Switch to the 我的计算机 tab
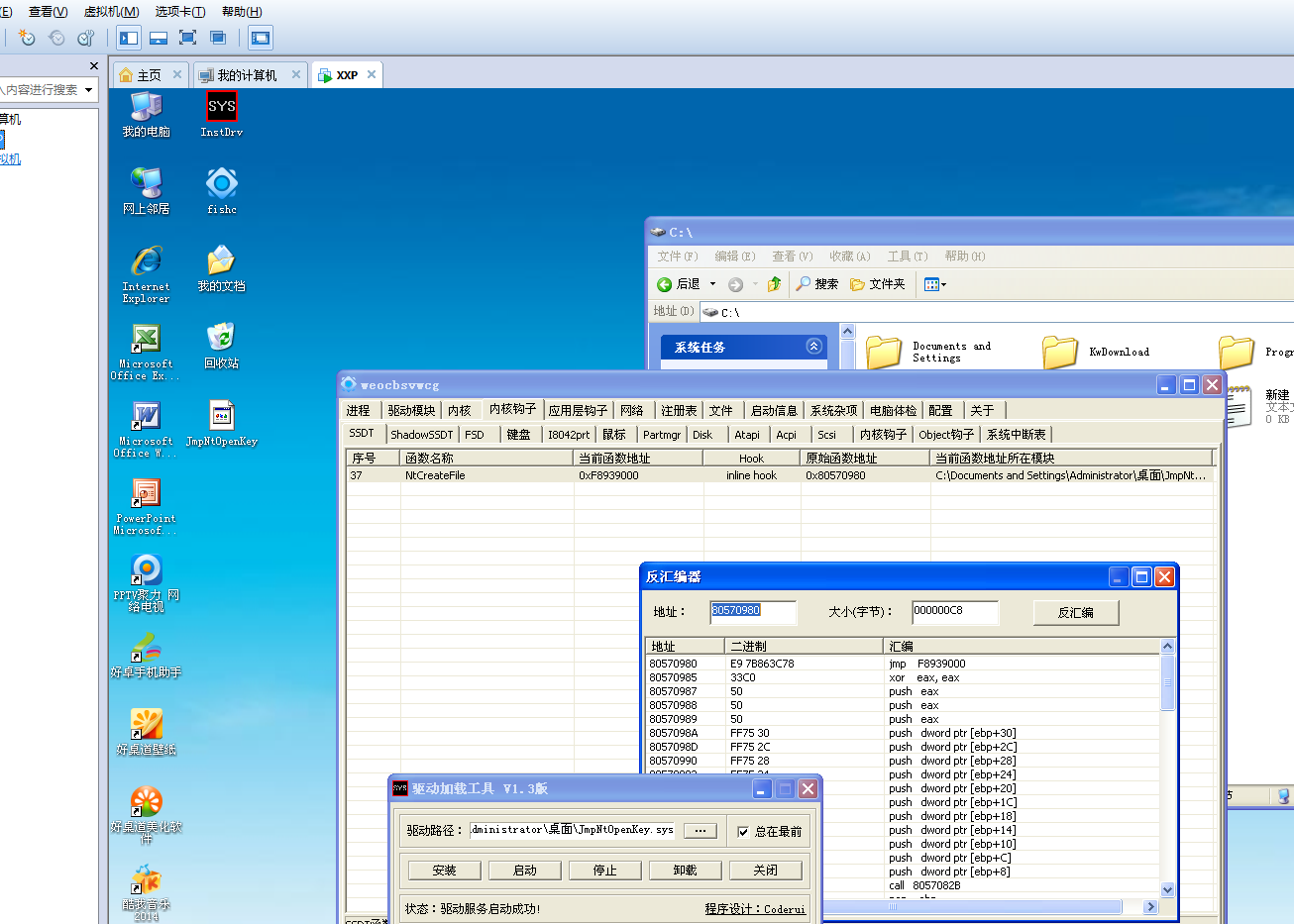The image size is (1294, 924). (x=248, y=75)
